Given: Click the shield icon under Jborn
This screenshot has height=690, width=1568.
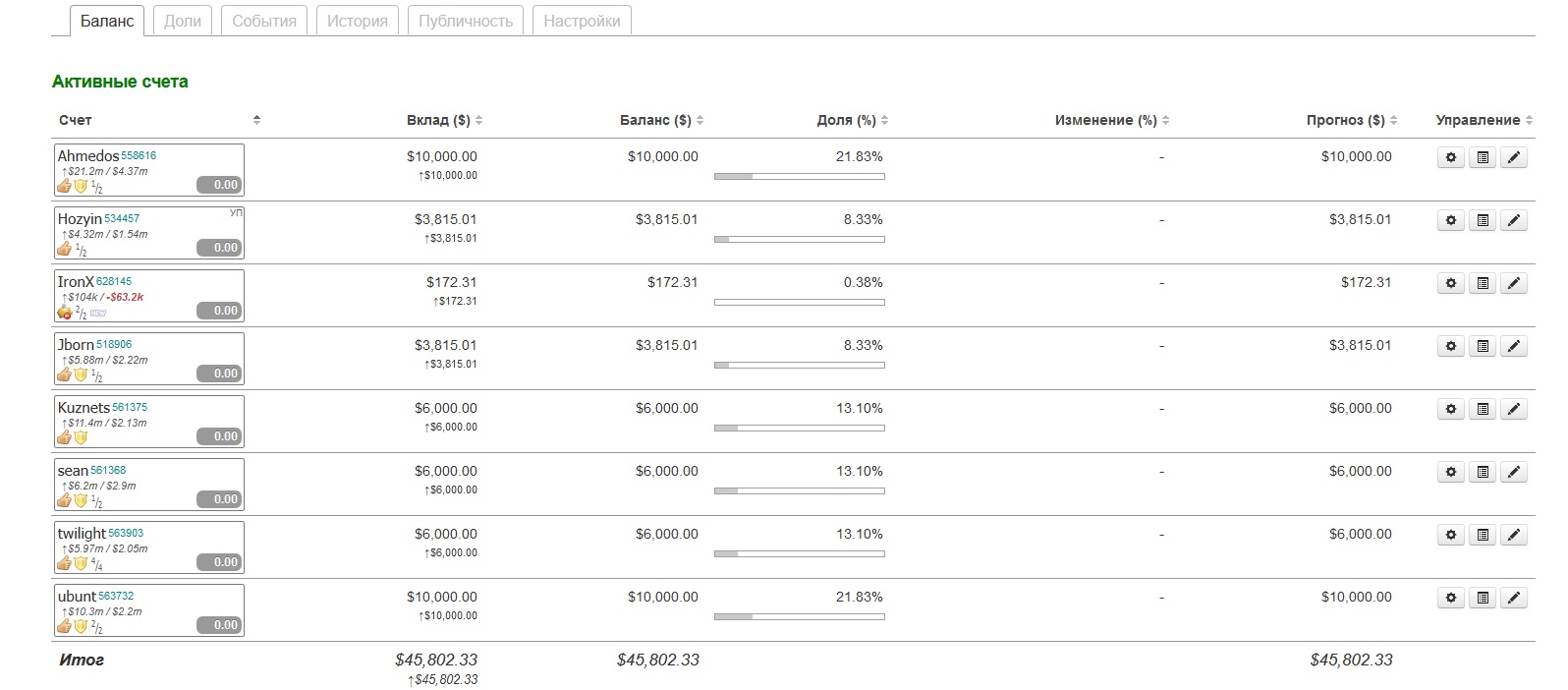Looking at the screenshot, I should coord(81,374).
